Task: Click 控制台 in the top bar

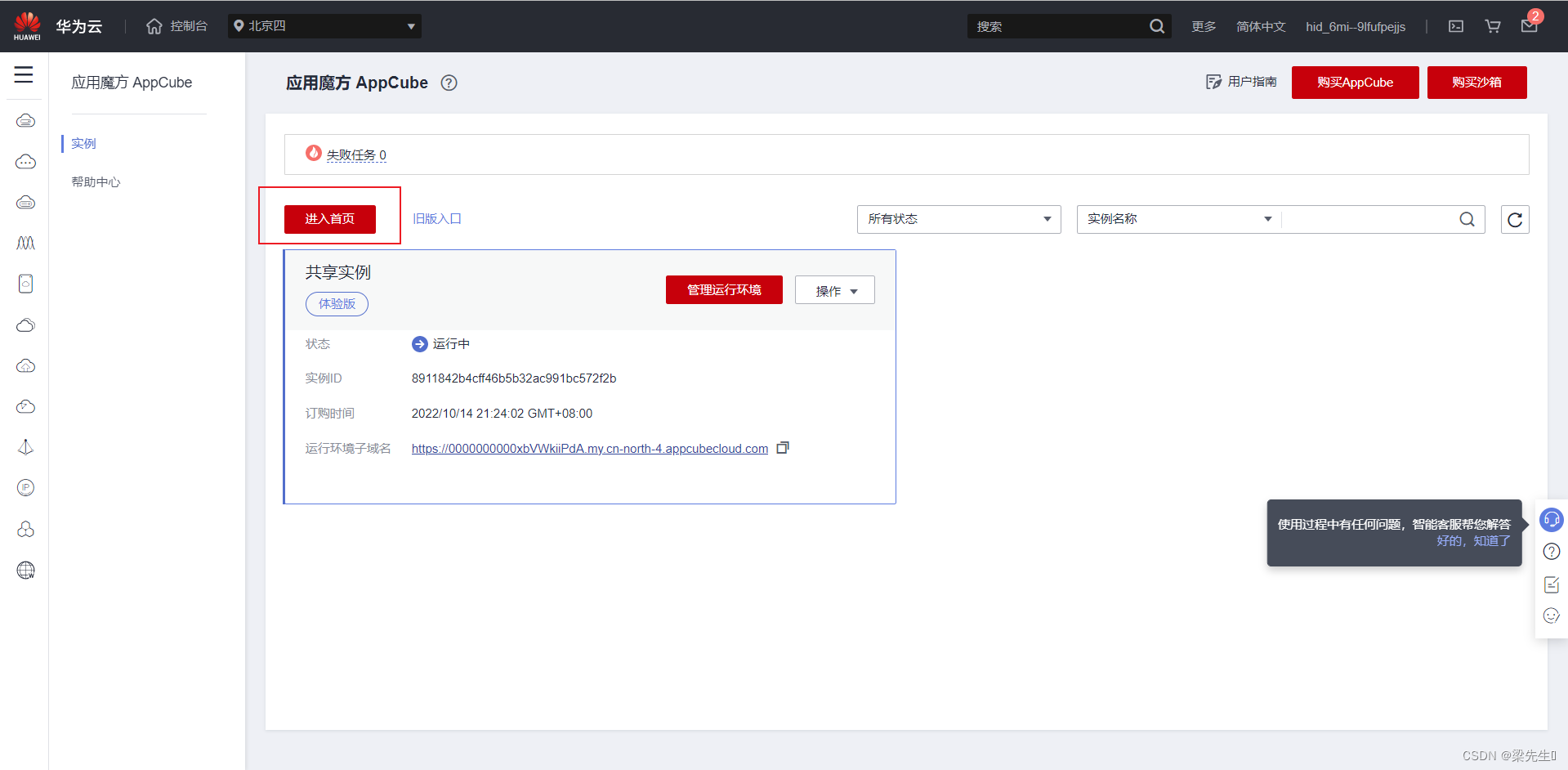Action: click(x=189, y=26)
